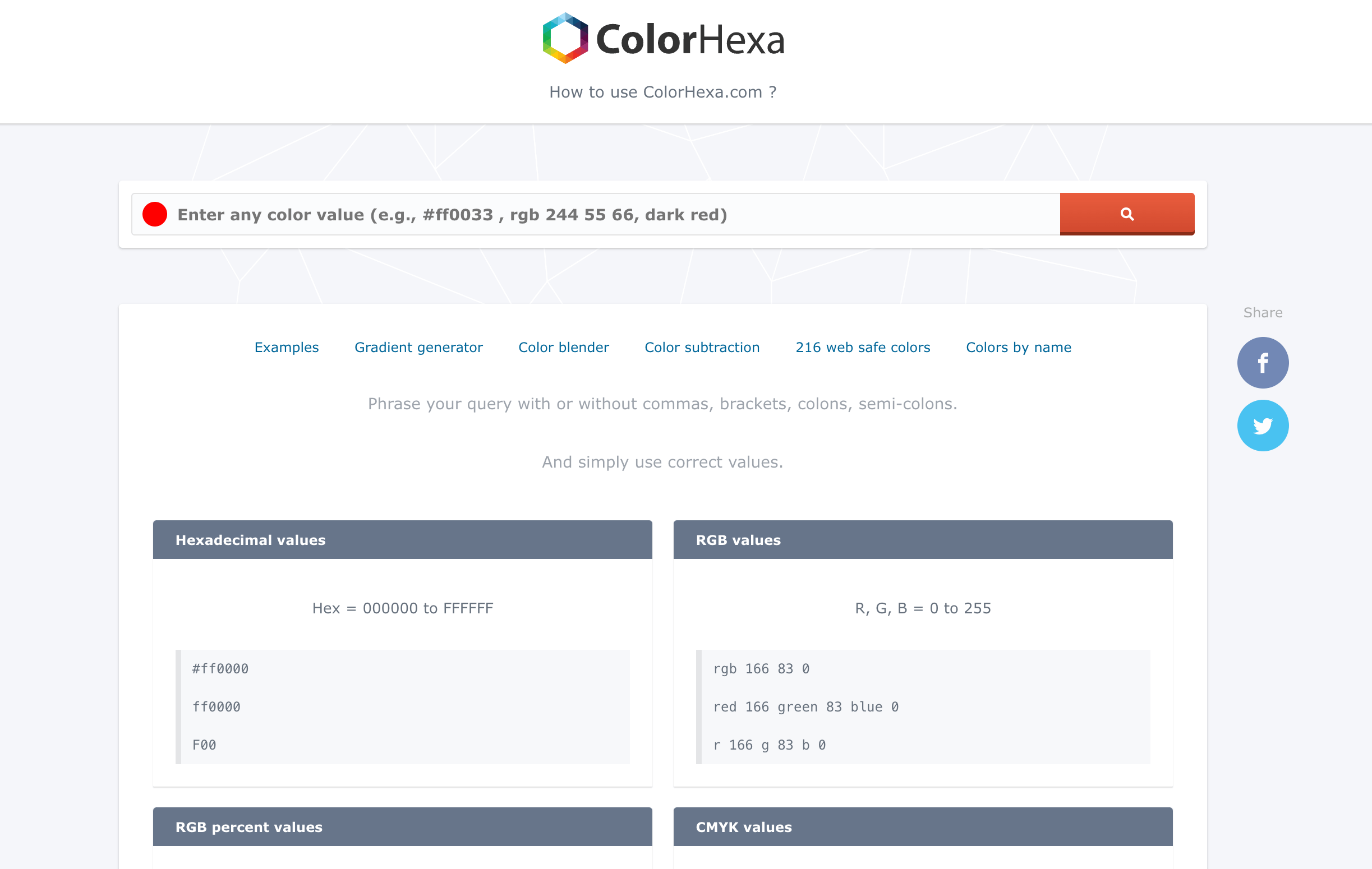
Task: Click the Facebook share icon
Action: pyautogui.click(x=1263, y=362)
